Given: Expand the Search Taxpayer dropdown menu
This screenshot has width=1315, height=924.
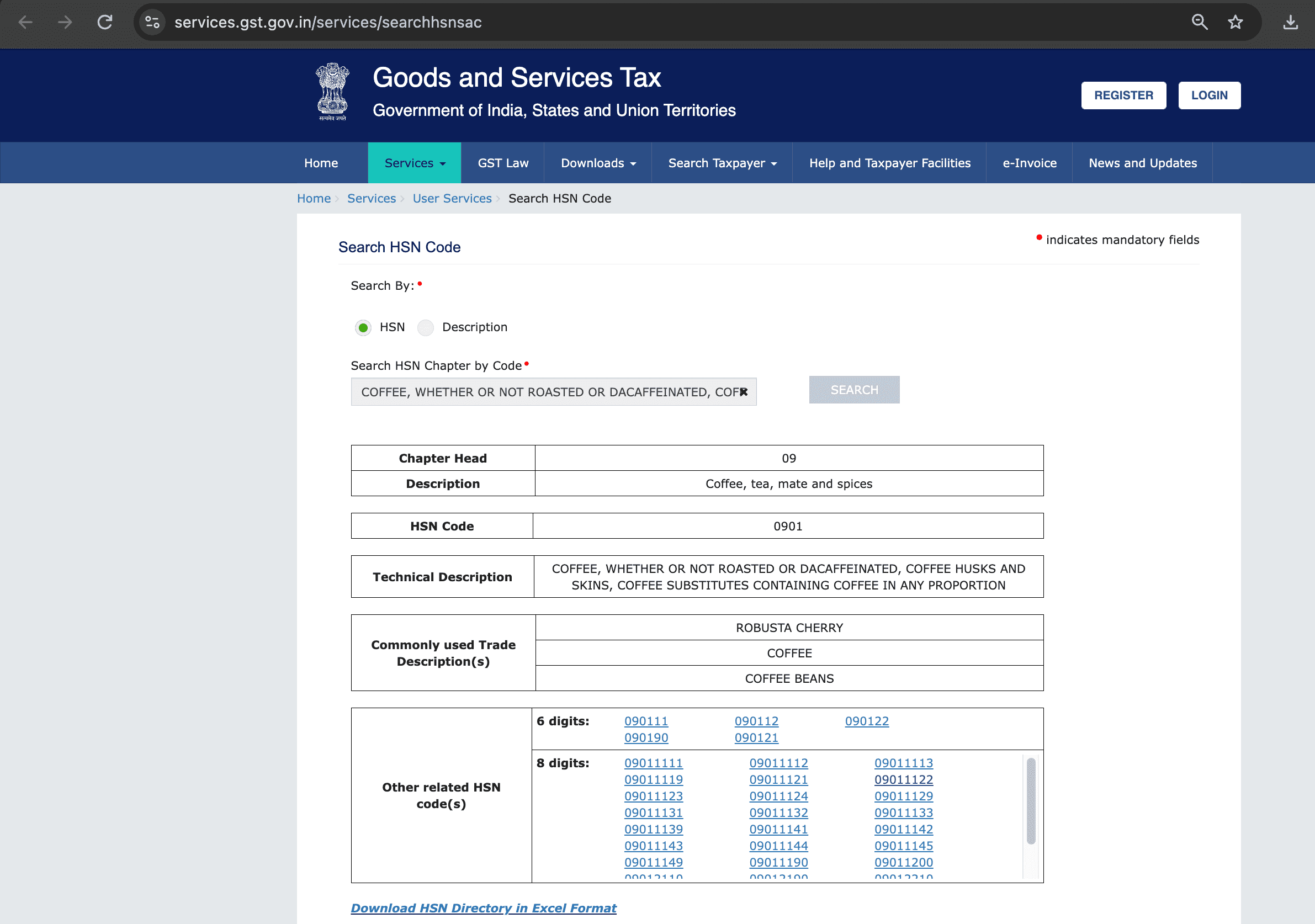Looking at the screenshot, I should 722,163.
